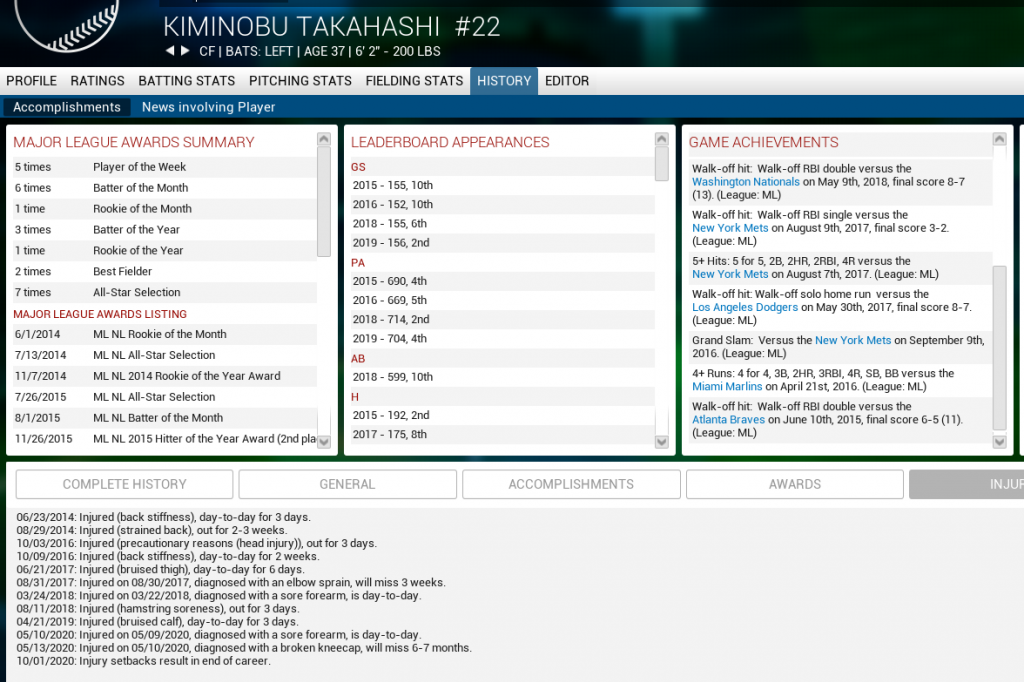
Task: Open the Batting Stats tab
Action: point(187,81)
